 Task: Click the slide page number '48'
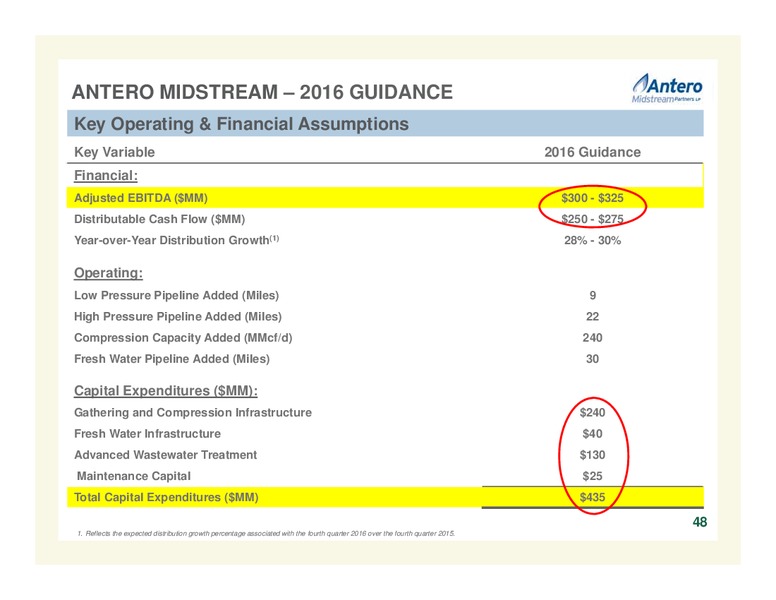click(700, 522)
